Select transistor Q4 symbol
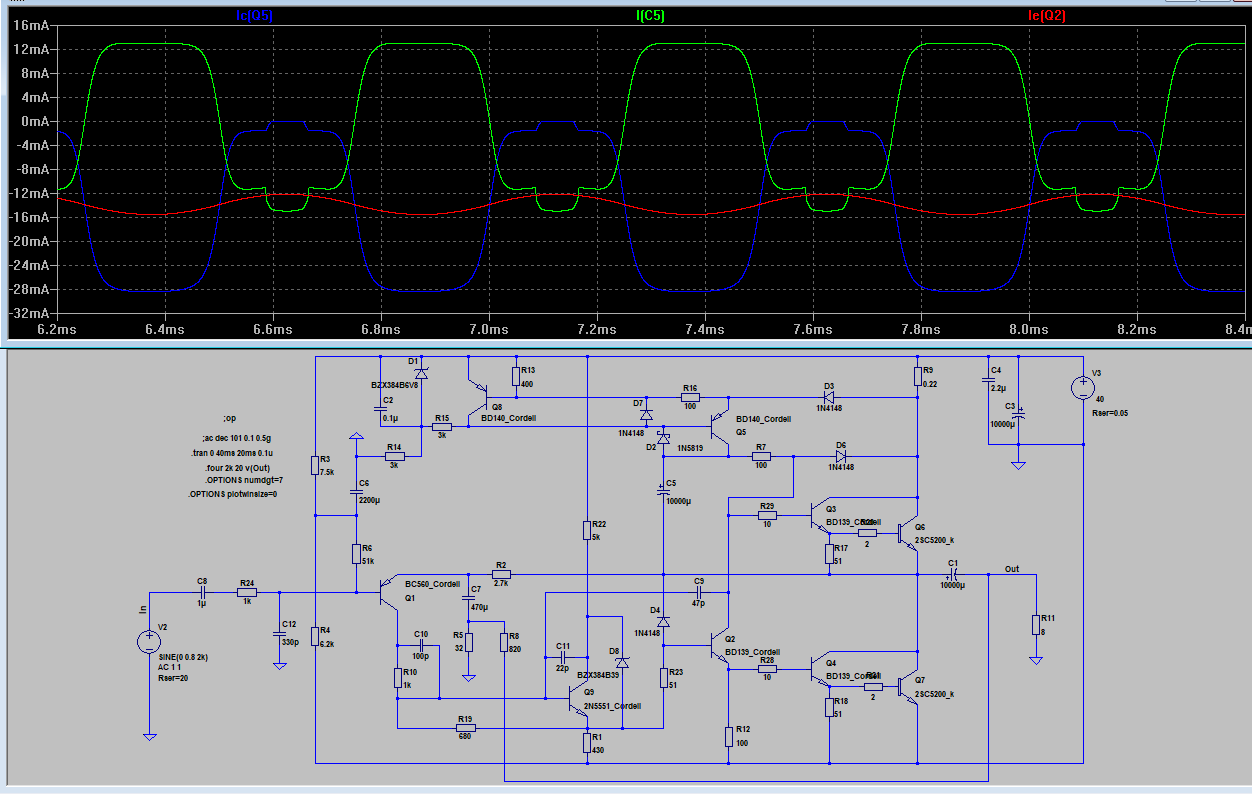 pos(819,670)
